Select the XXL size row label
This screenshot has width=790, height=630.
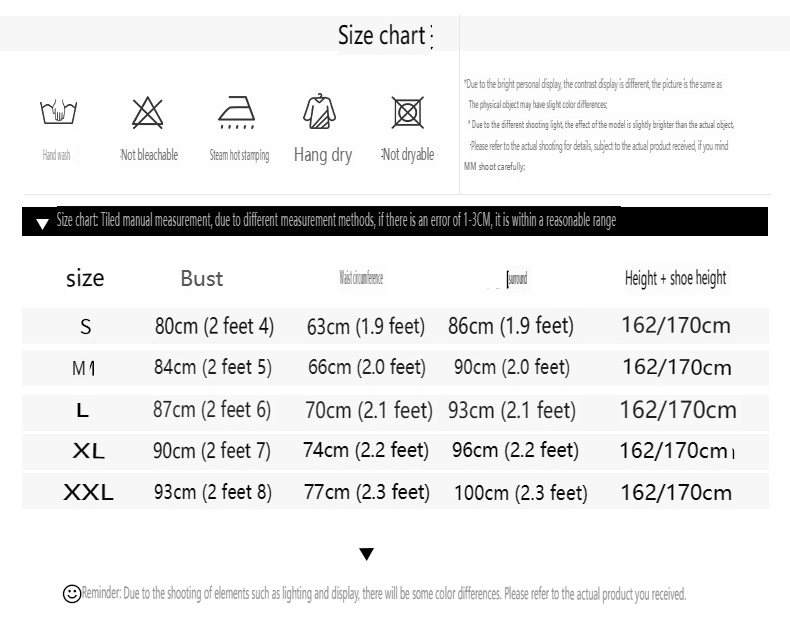[88, 492]
